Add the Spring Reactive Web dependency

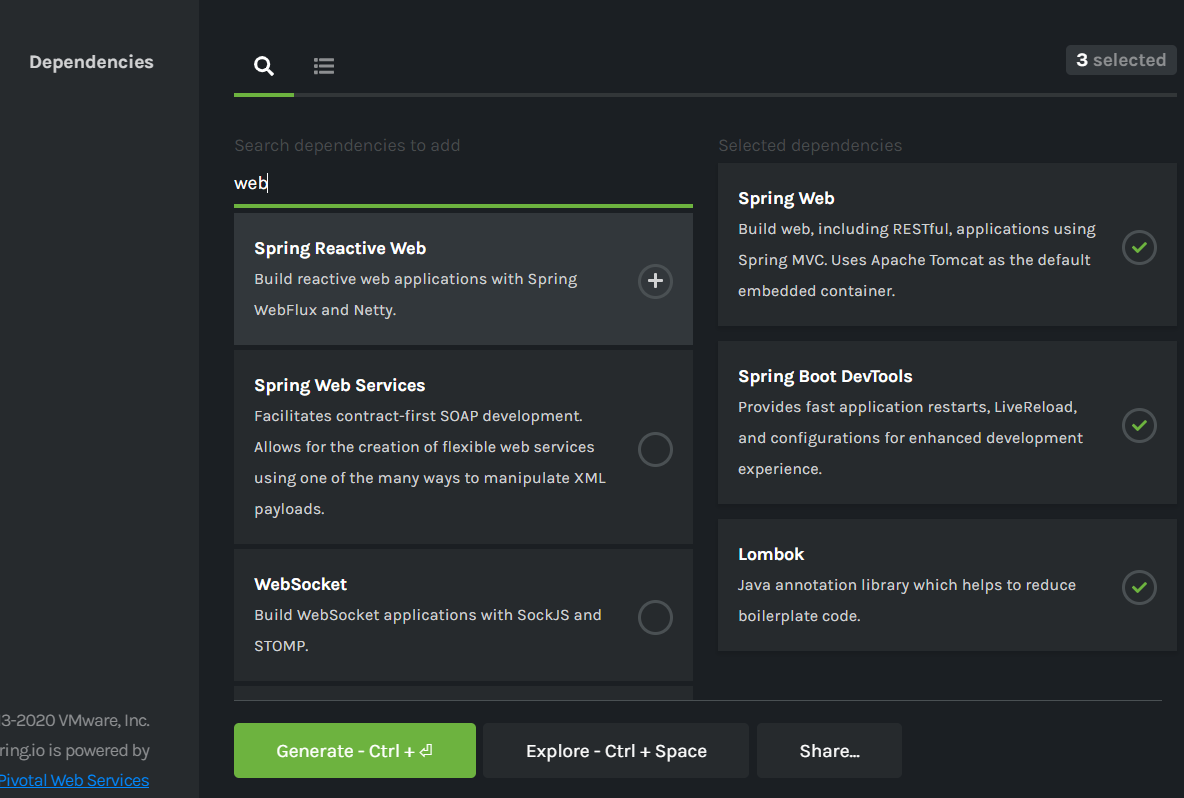[655, 281]
